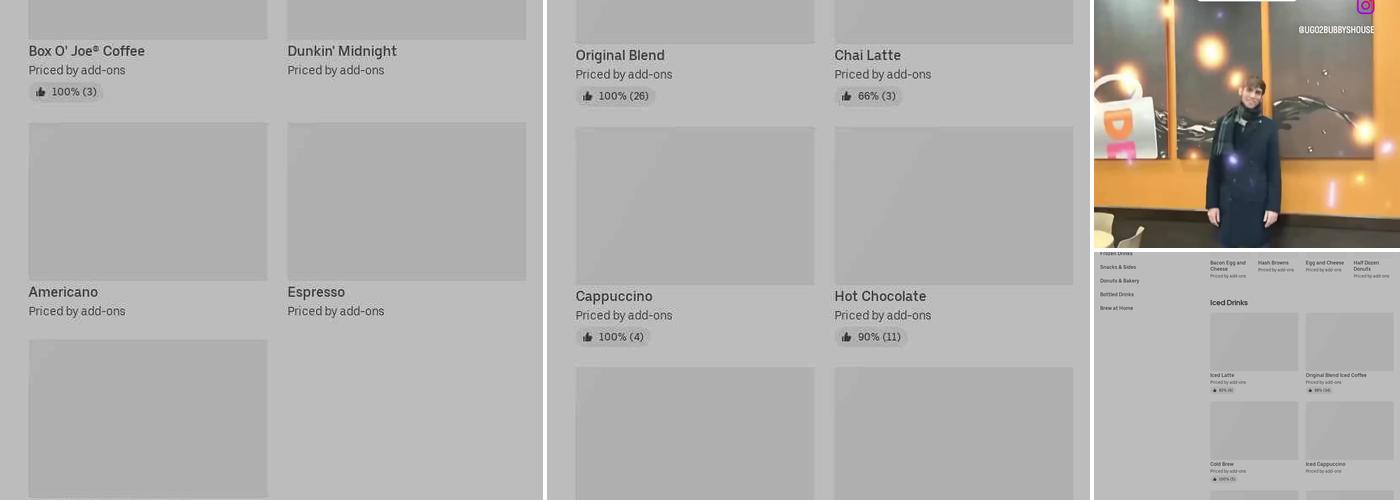Screen dimensions: 1400x500
Task: Click the Cappuccino image placeholder
Action: pos(695,205)
